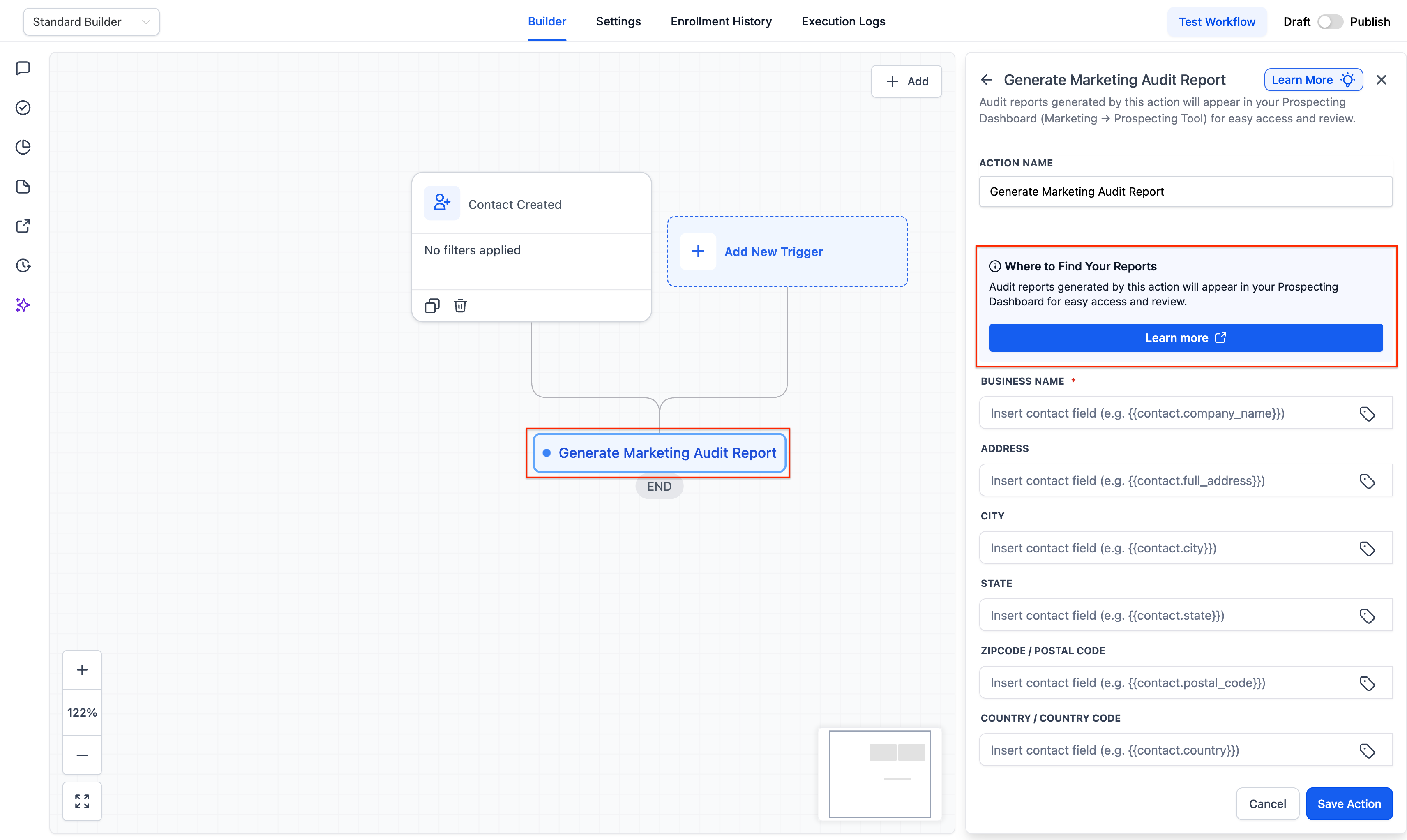Click the checkmark circle sidebar icon
This screenshot has width=1407, height=840.
[23, 108]
